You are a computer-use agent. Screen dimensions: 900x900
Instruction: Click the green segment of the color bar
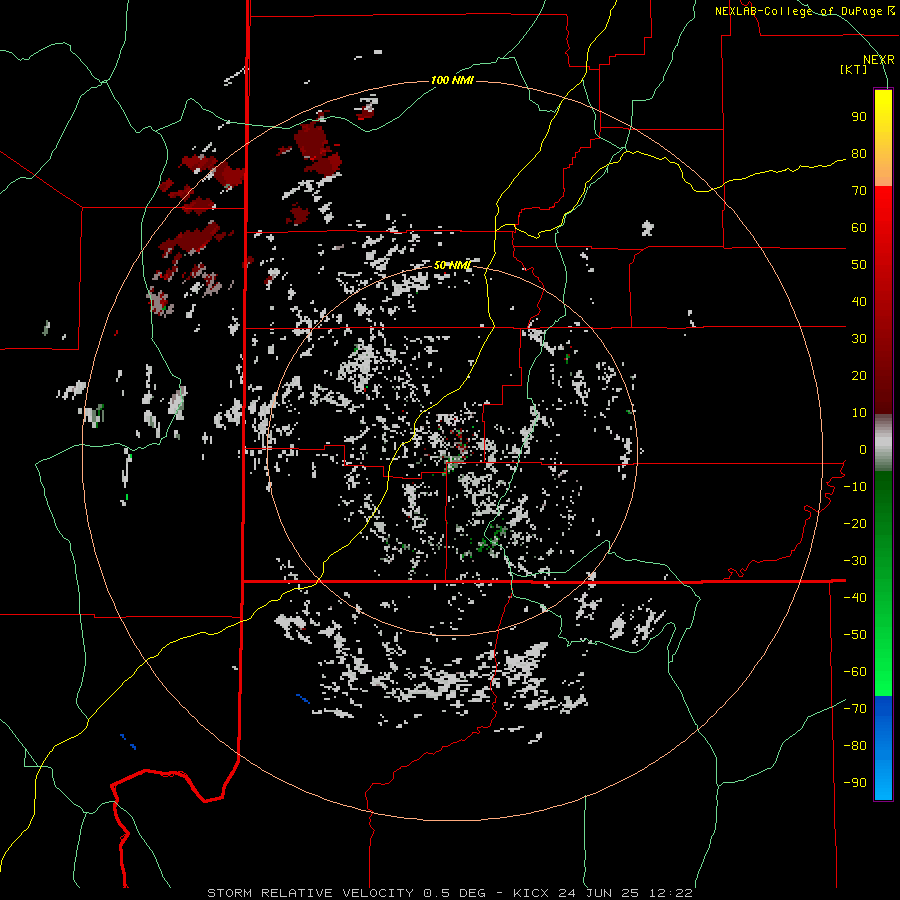pos(883,583)
